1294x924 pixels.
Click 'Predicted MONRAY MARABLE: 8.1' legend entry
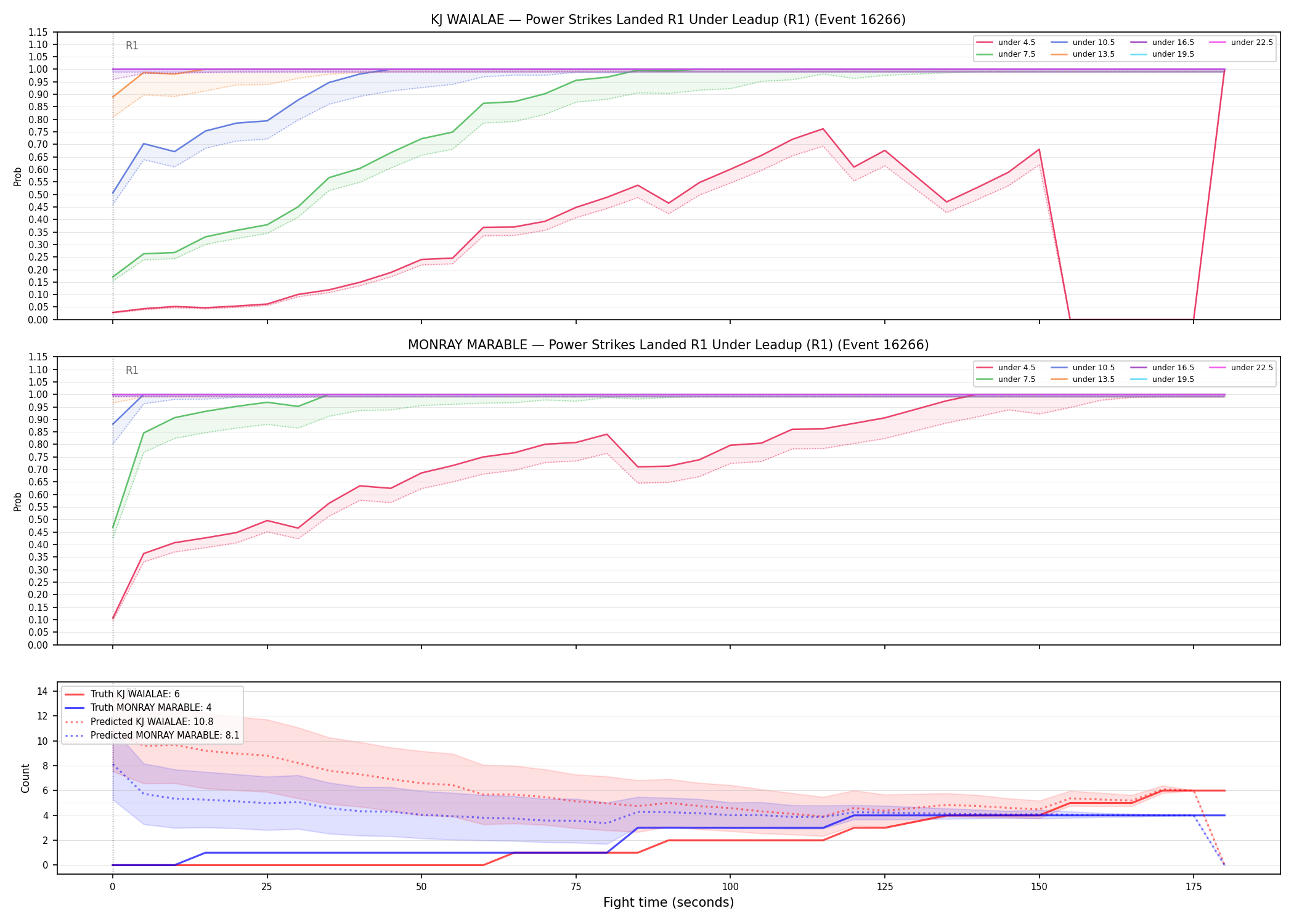(152, 736)
